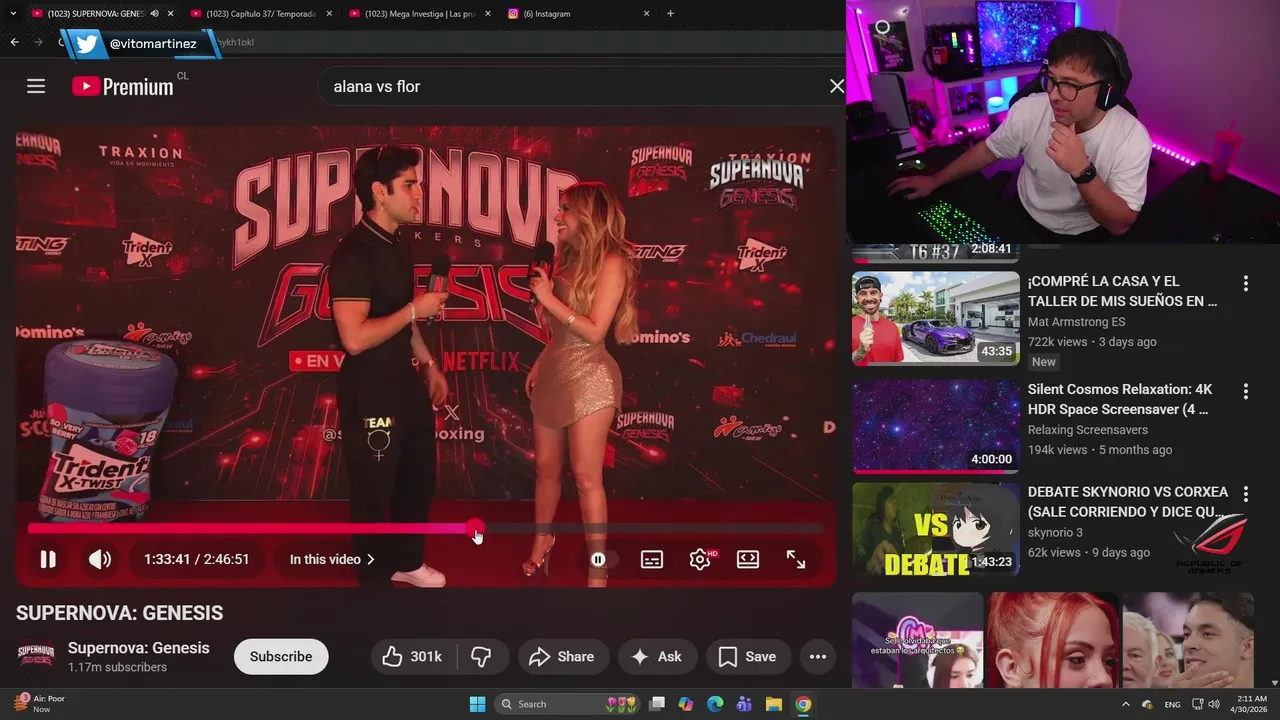Go to YouTube Premium home logo
Screen dimensions: 1280x720
point(123,86)
